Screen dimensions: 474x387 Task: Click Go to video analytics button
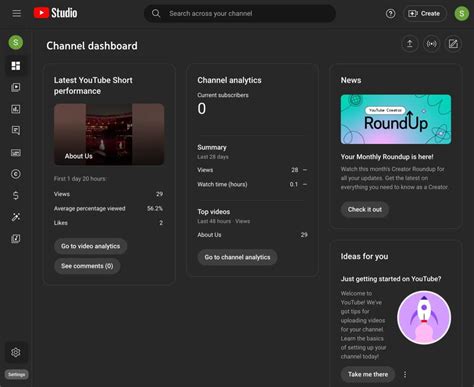(x=90, y=246)
